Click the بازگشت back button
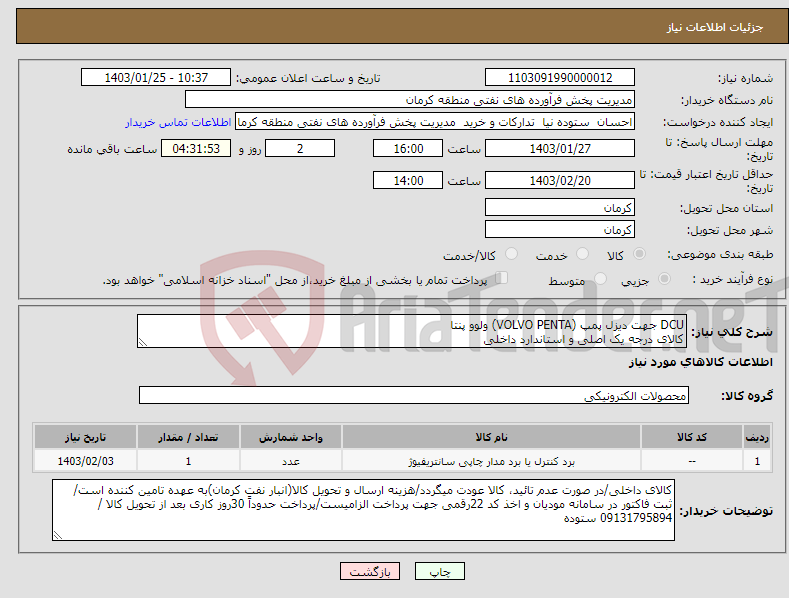Viewport: 789px width, 598px height. pos(370,572)
